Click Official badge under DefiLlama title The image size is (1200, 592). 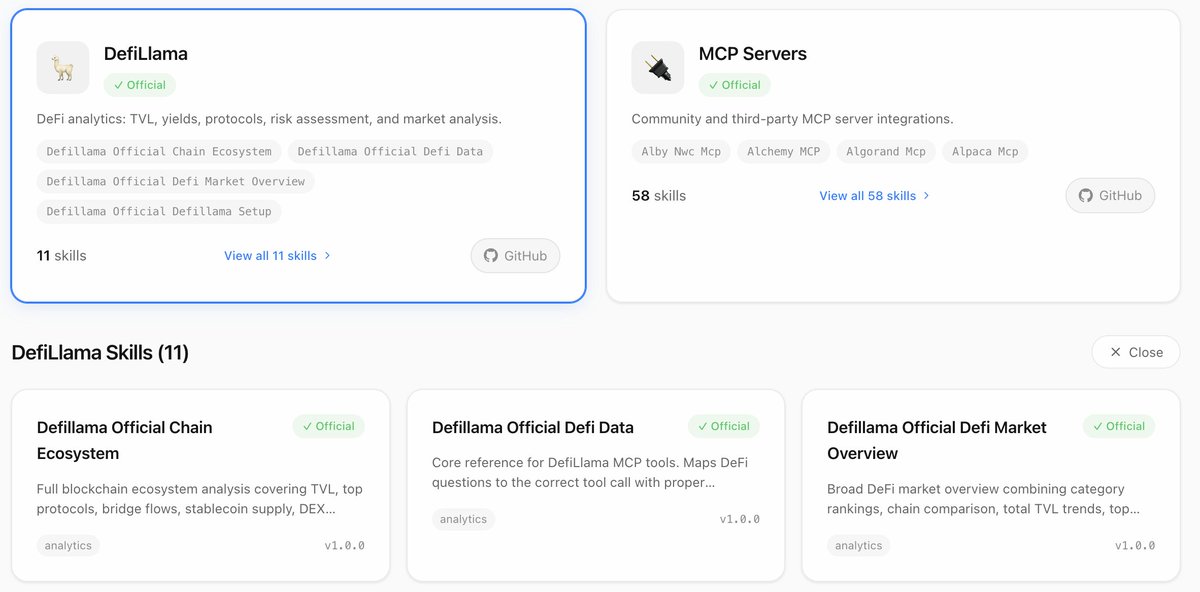pyautogui.click(x=140, y=85)
